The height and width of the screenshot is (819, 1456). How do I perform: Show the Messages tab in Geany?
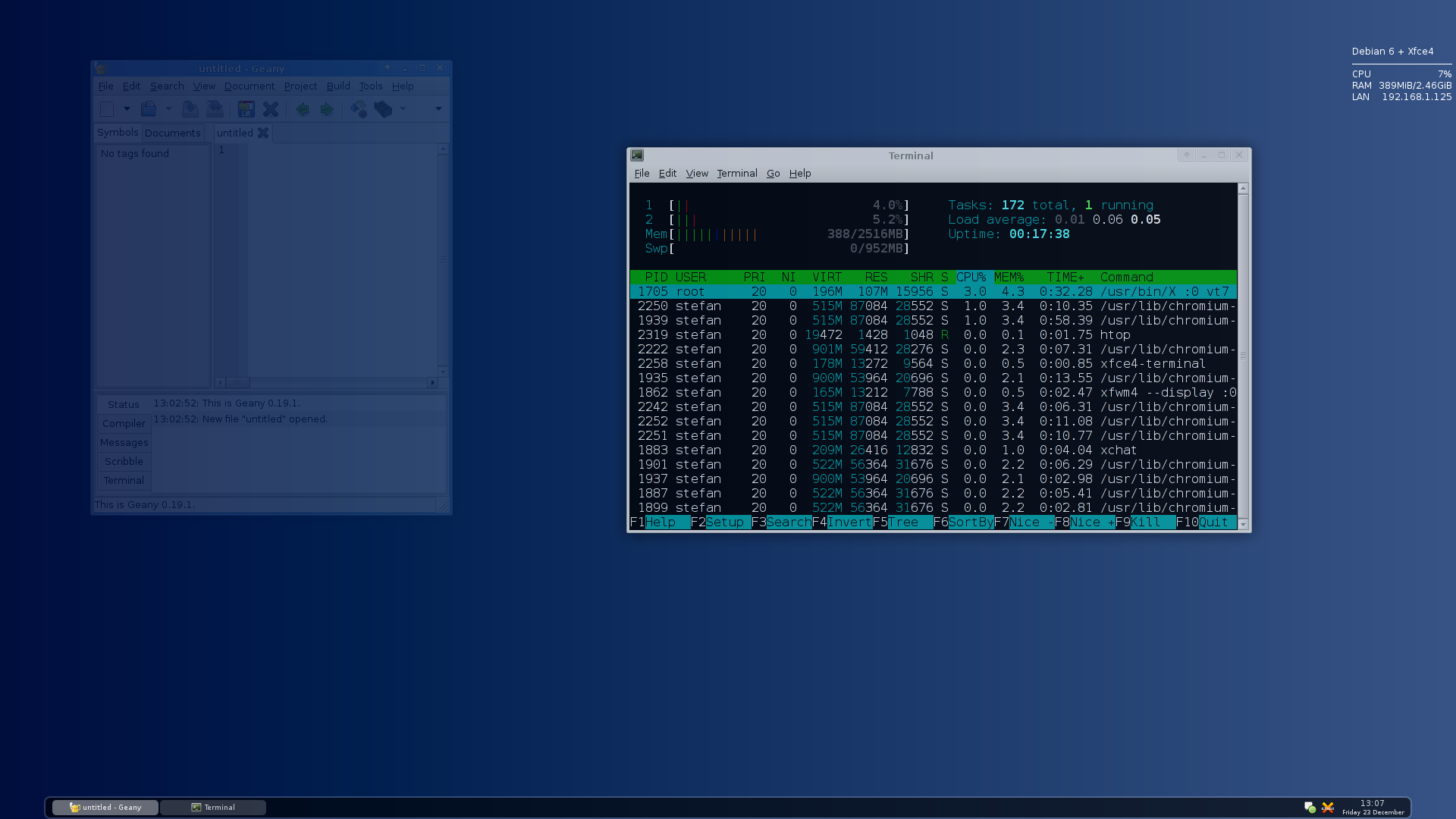click(124, 442)
